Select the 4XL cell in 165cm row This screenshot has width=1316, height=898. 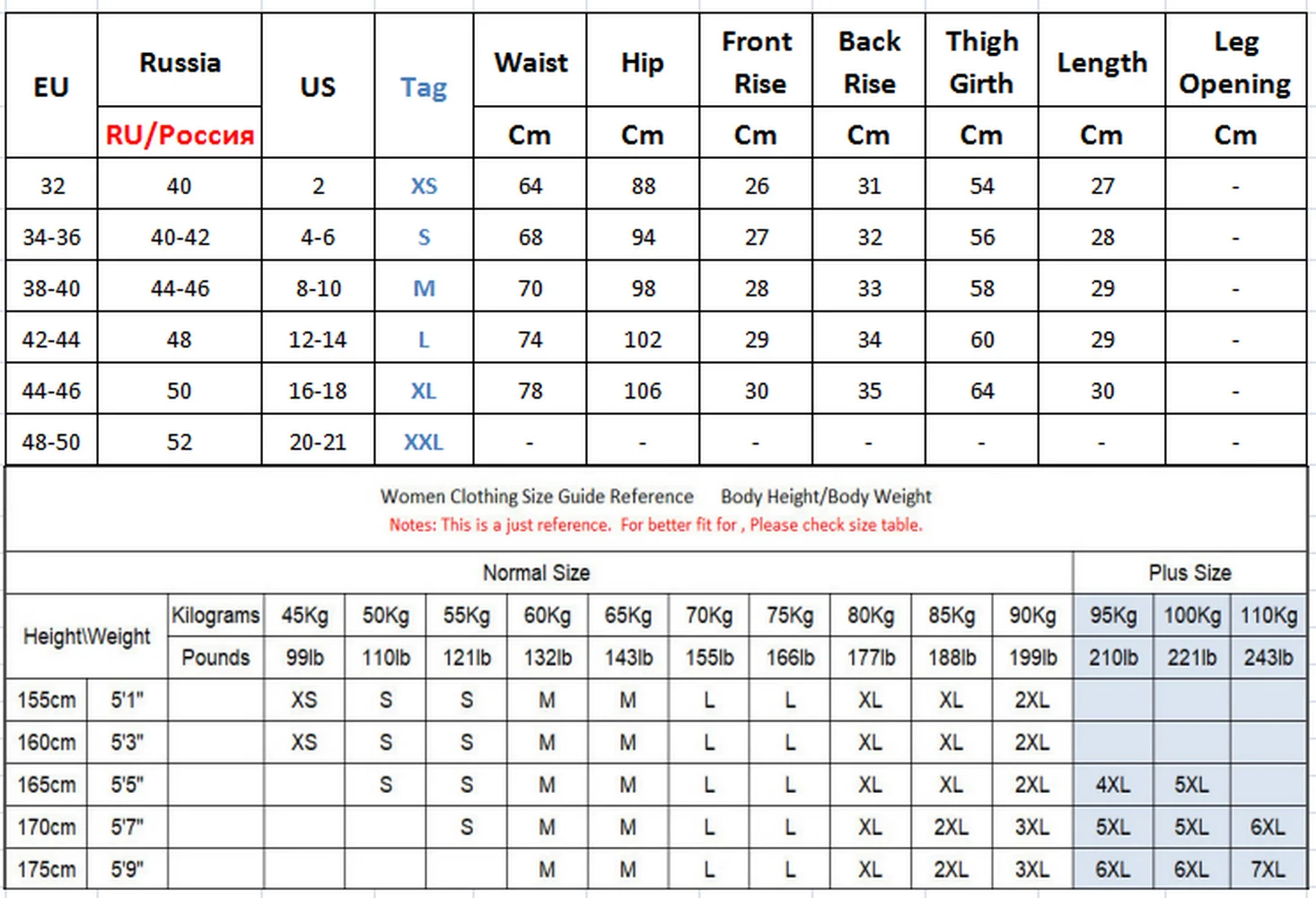(x=1112, y=785)
